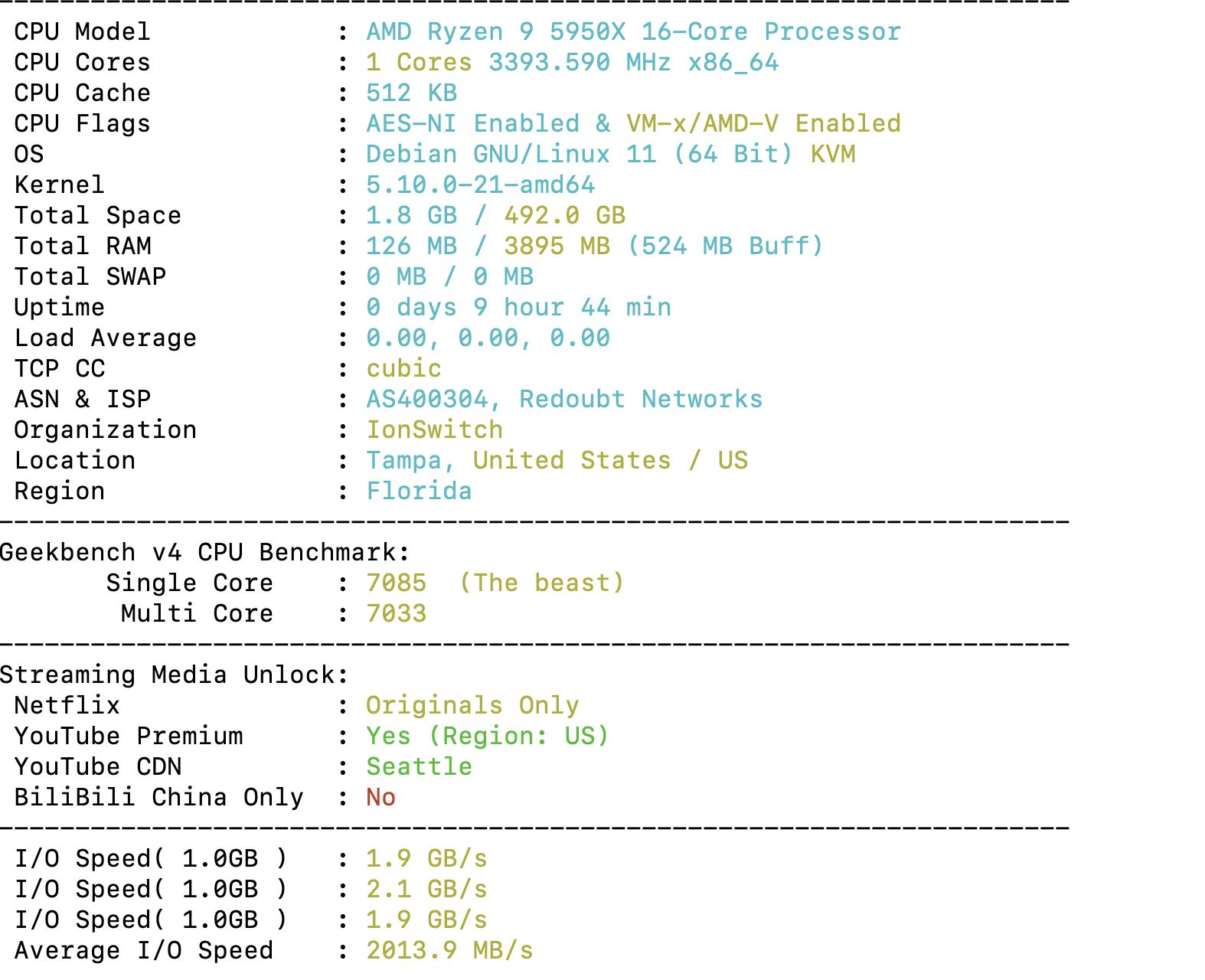Click the Multi Core score 7033

tap(396, 614)
